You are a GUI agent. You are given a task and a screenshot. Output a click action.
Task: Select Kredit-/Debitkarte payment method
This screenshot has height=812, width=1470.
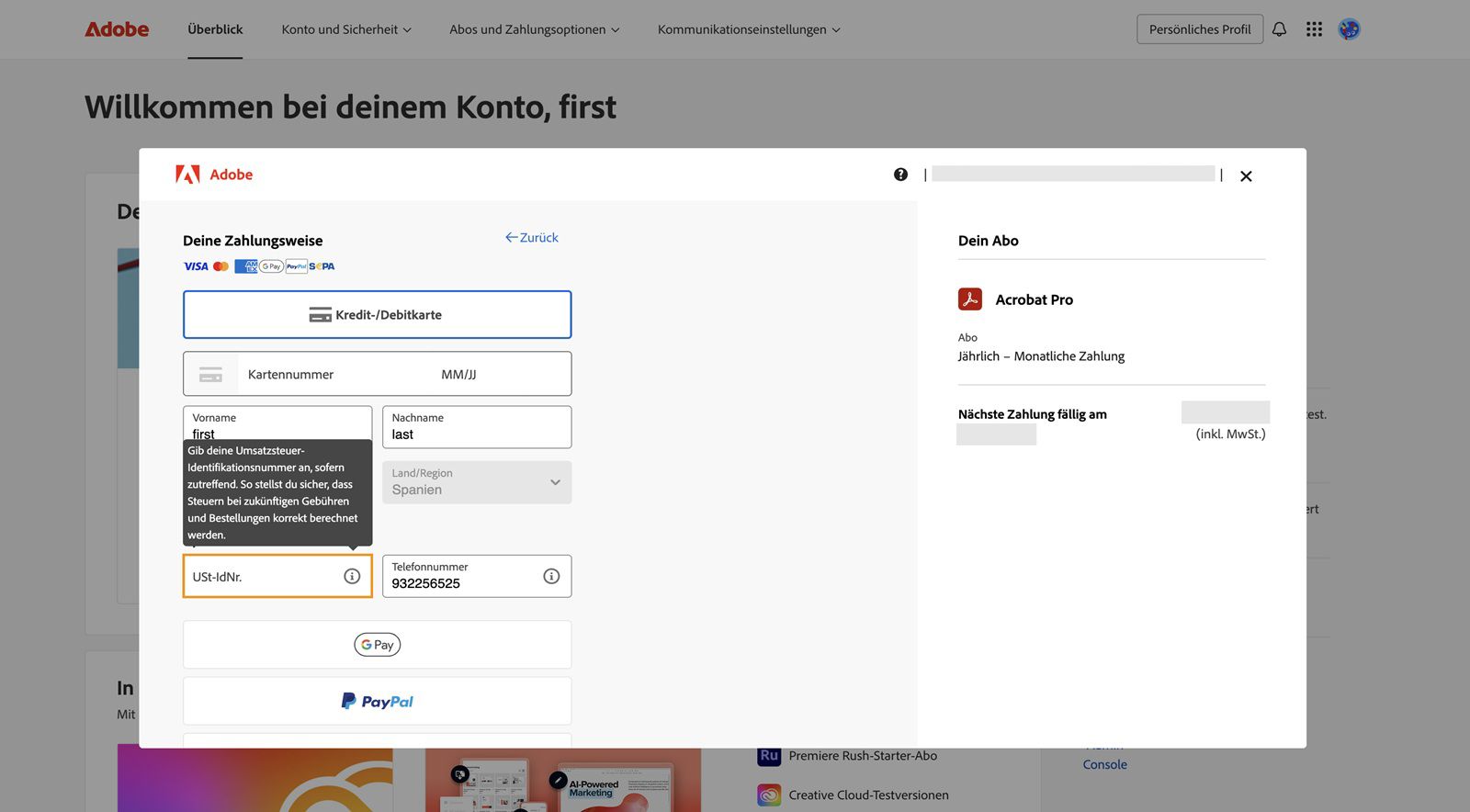(377, 315)
